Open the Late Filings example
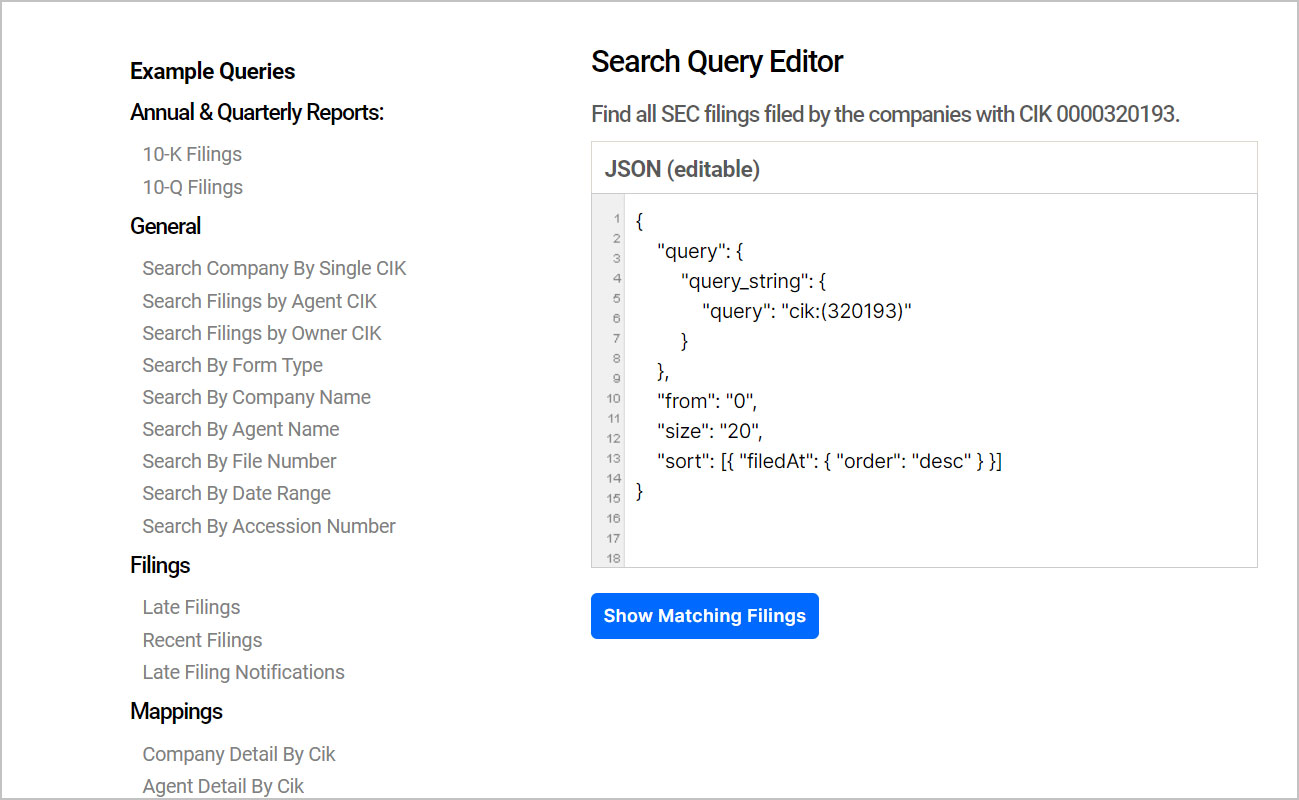1299x800 pixels. coord(191,607)
